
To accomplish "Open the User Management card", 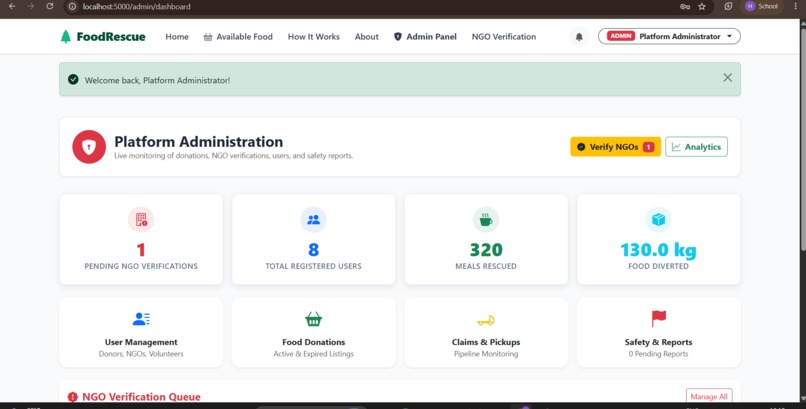I will coord(141,332).
